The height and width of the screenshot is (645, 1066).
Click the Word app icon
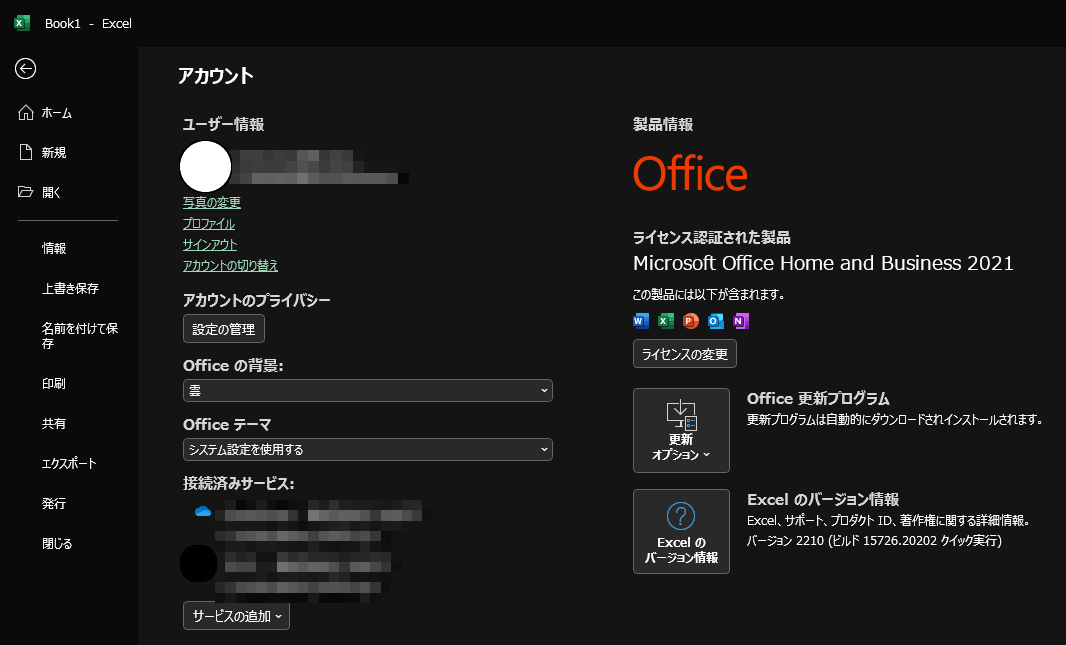click(640, 321)
